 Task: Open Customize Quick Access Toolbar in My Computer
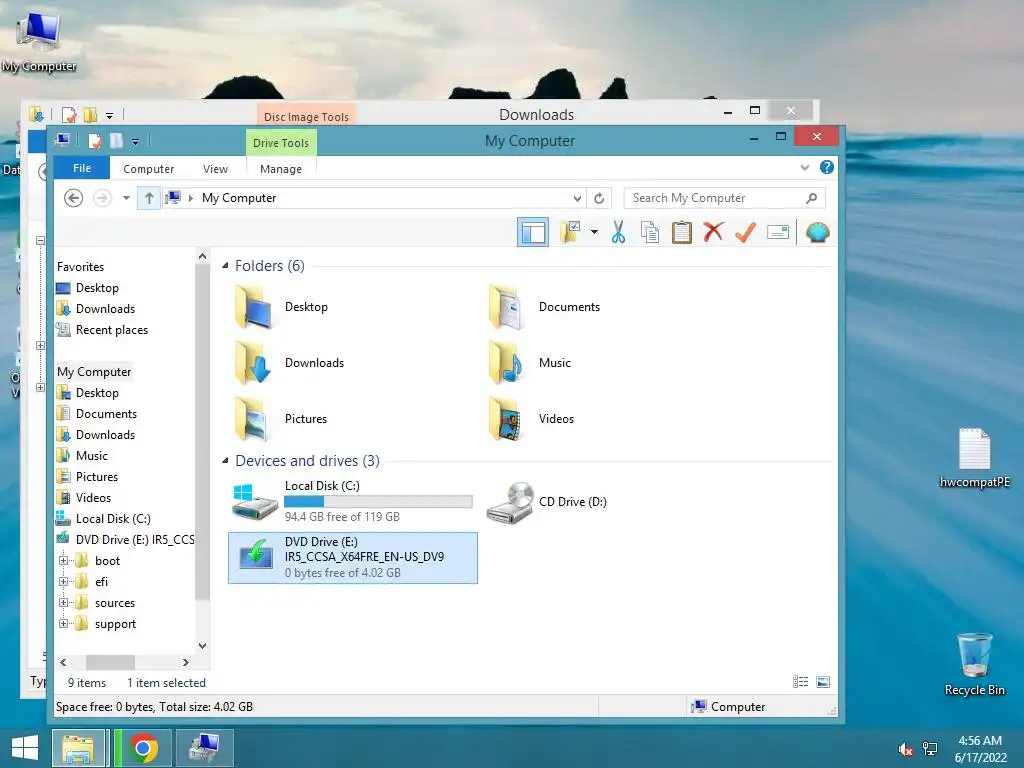tap(135, 141)
